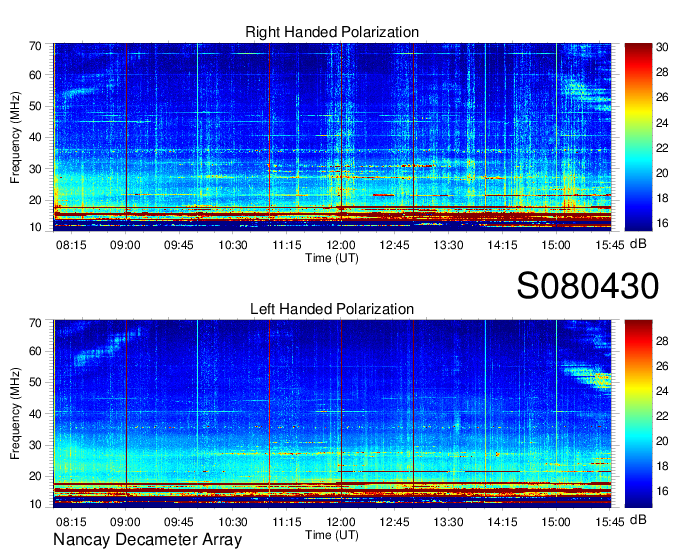Click the 10:30 time tick of the Left Handed plot
Image resolution: width=680 pixels, height=552 pixels.
pos(232,522)
